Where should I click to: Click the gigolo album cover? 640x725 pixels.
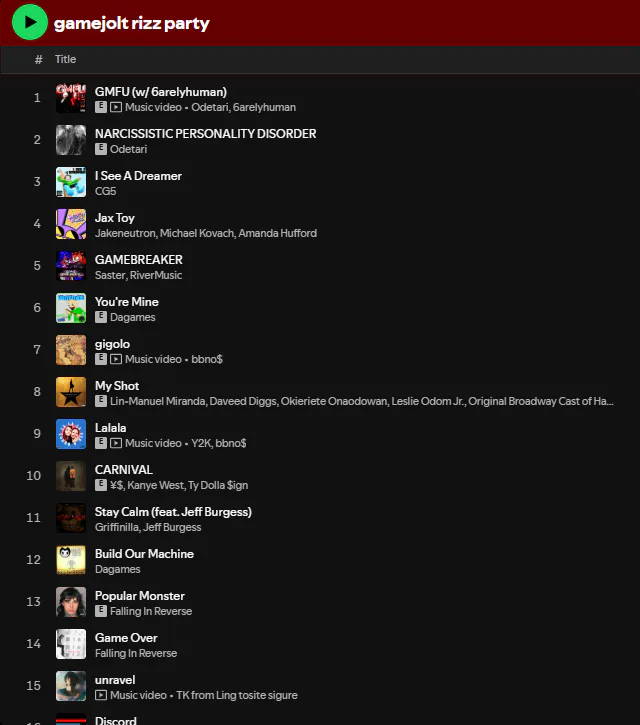pos(71,350)
